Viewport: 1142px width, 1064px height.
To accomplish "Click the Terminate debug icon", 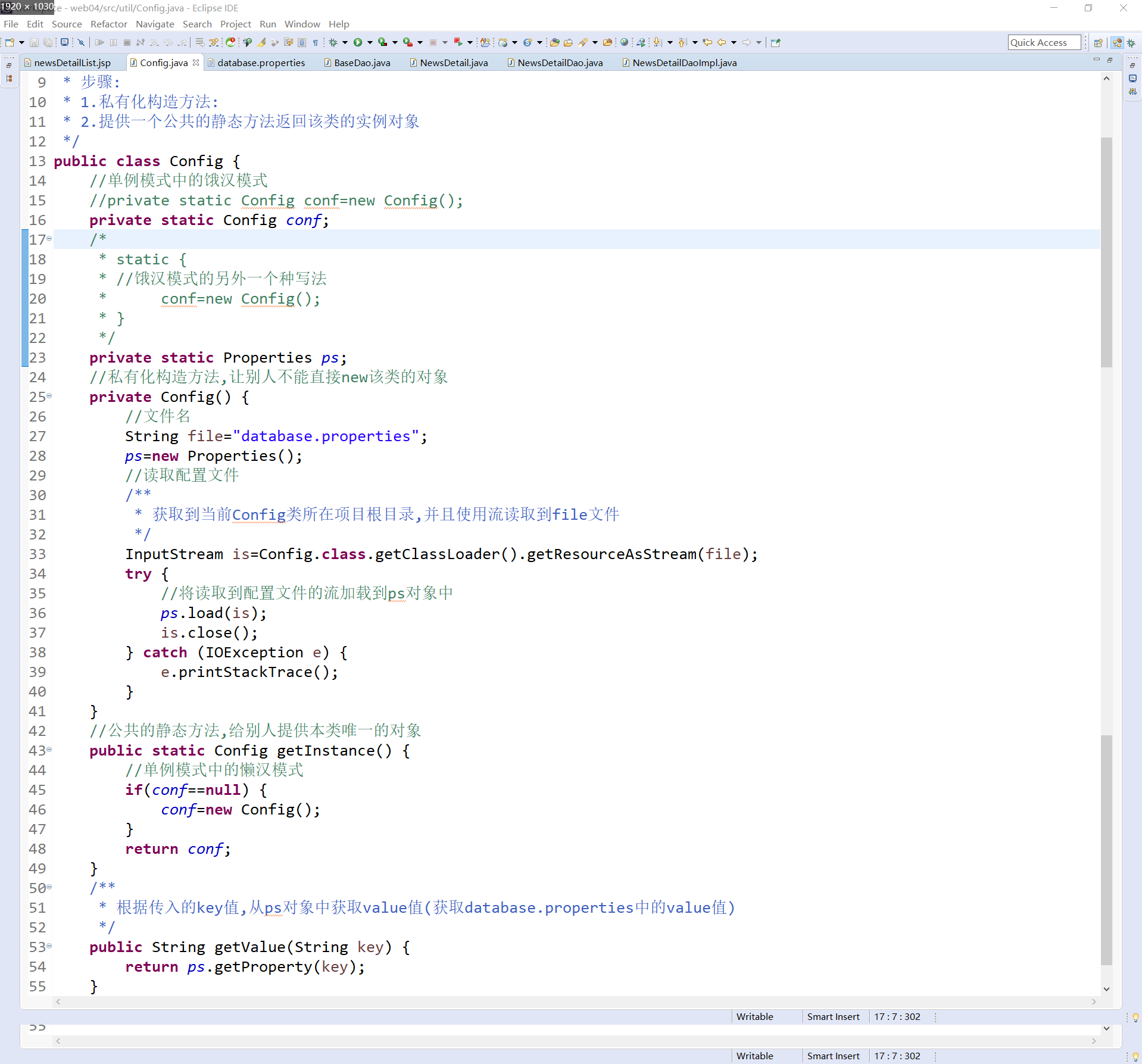I will tap(127, 42).
